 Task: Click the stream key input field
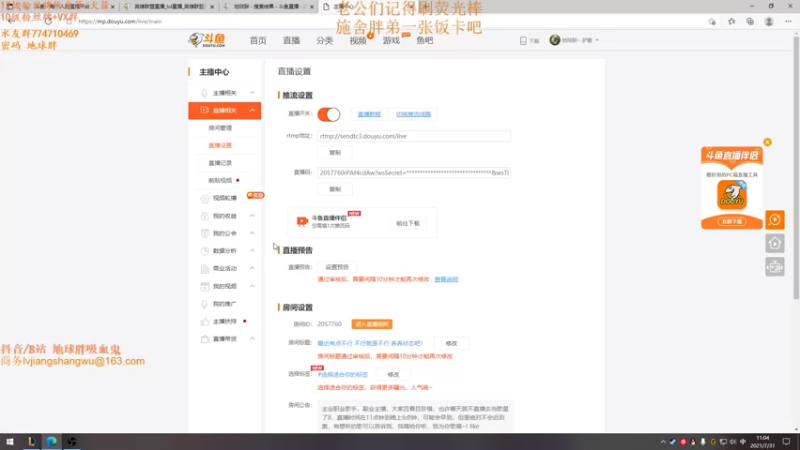coord(414,173)
